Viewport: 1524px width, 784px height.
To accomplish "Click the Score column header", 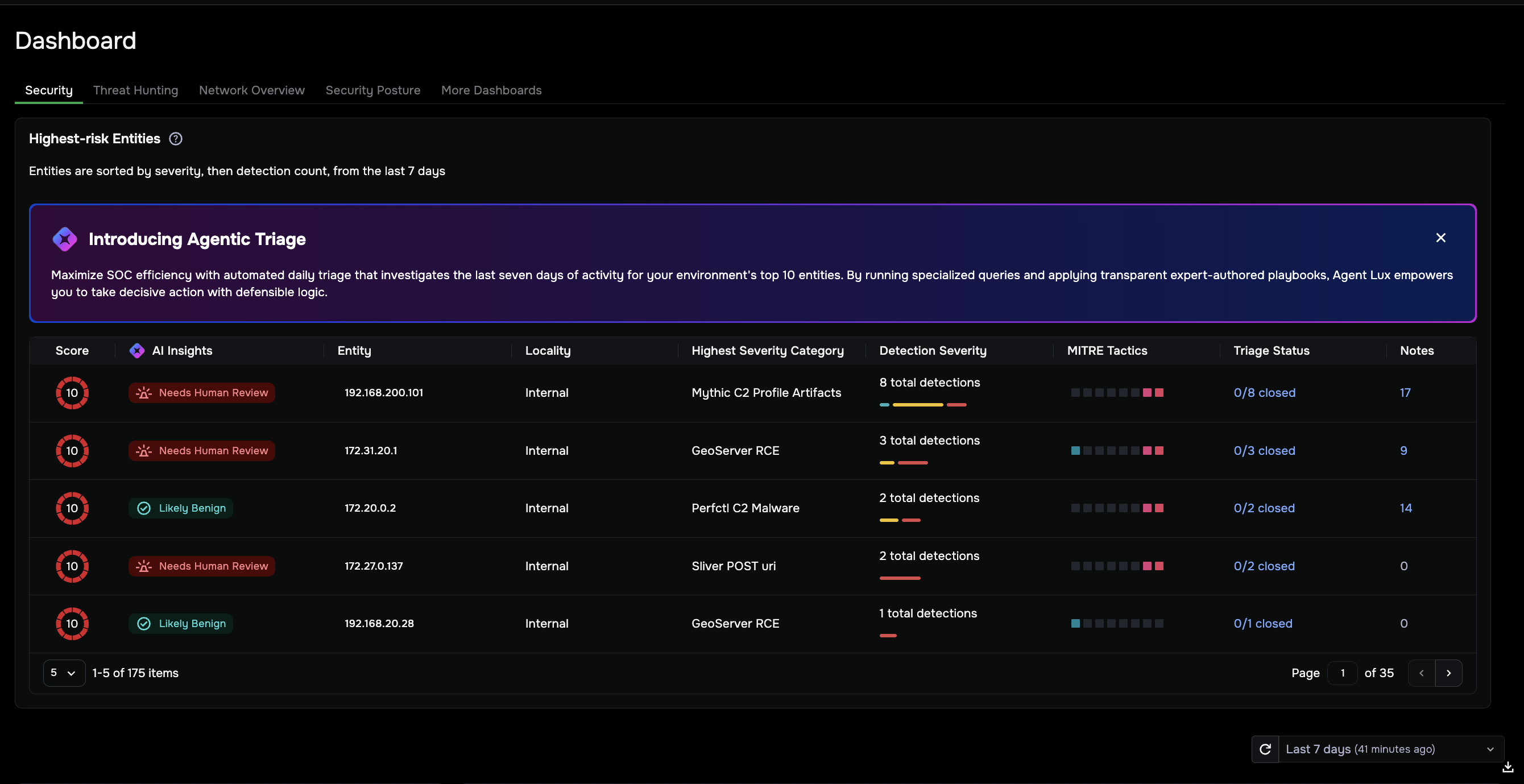I will [x=72, y=350].
